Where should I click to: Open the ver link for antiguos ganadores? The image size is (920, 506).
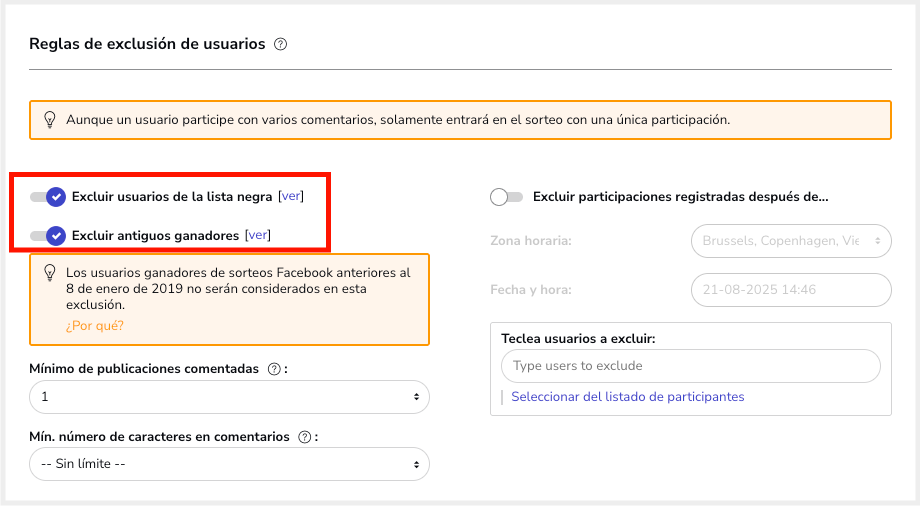coord(258,236)
